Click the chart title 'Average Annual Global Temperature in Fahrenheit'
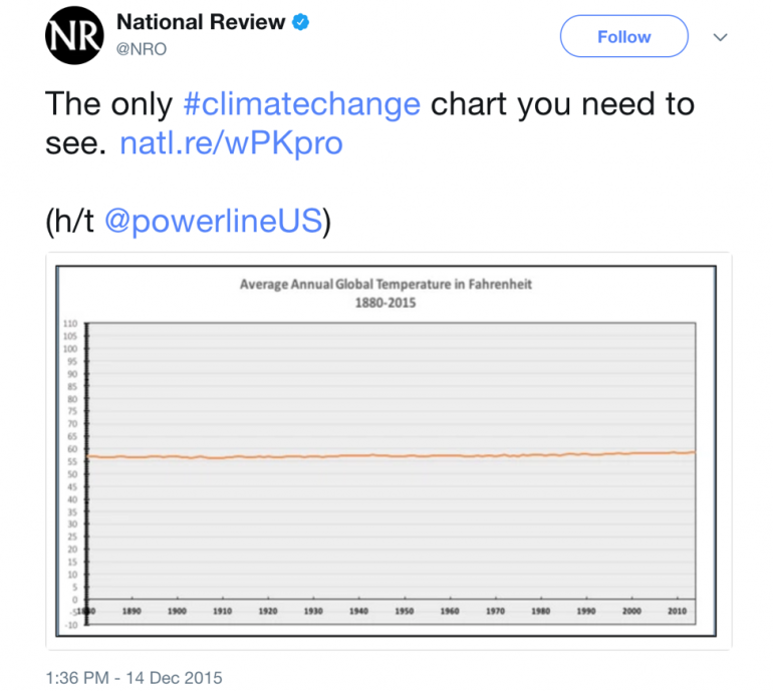 click(x=385, y=284)
